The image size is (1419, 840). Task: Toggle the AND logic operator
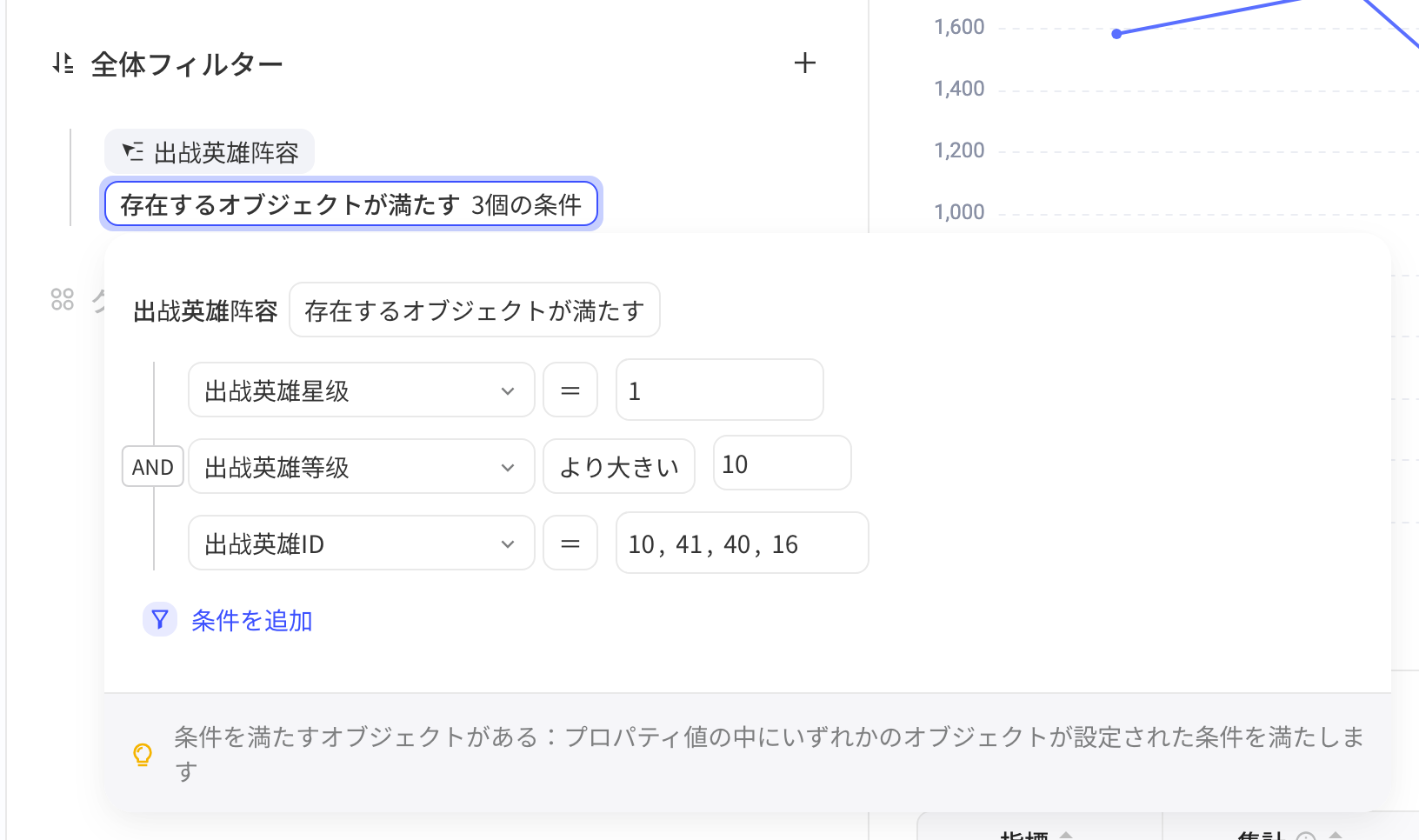153,467
